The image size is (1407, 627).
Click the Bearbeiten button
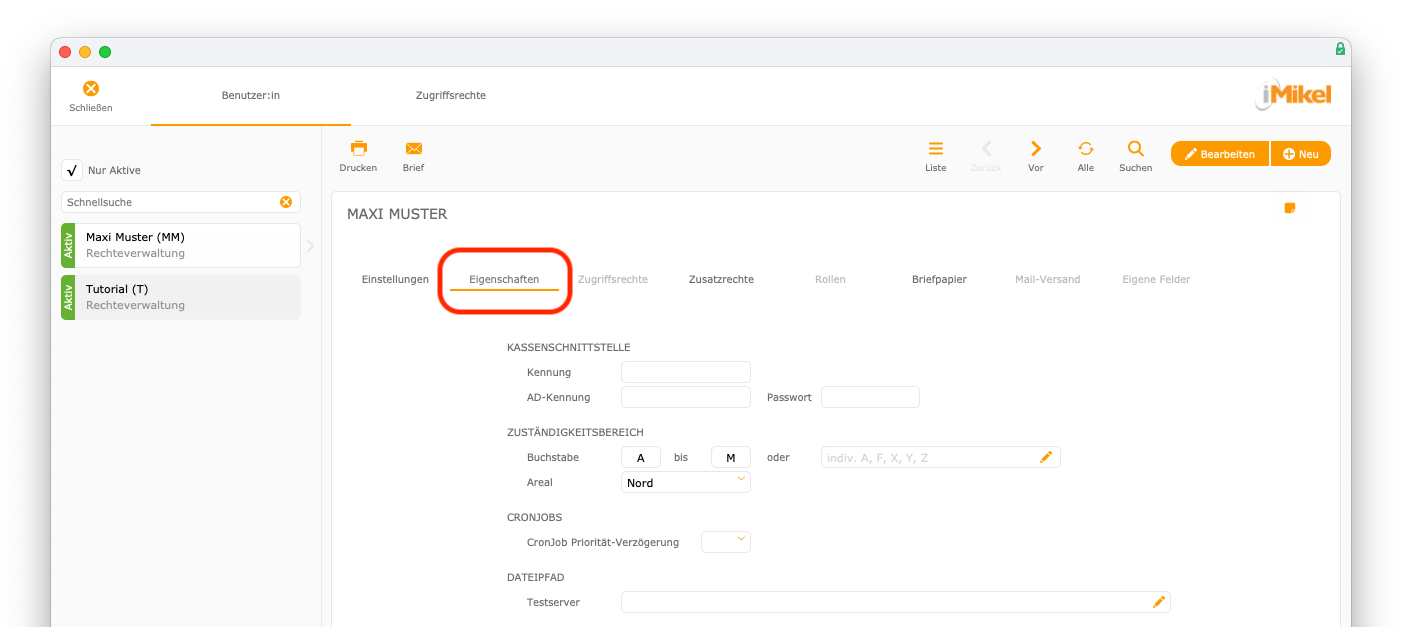[1220, 154]
